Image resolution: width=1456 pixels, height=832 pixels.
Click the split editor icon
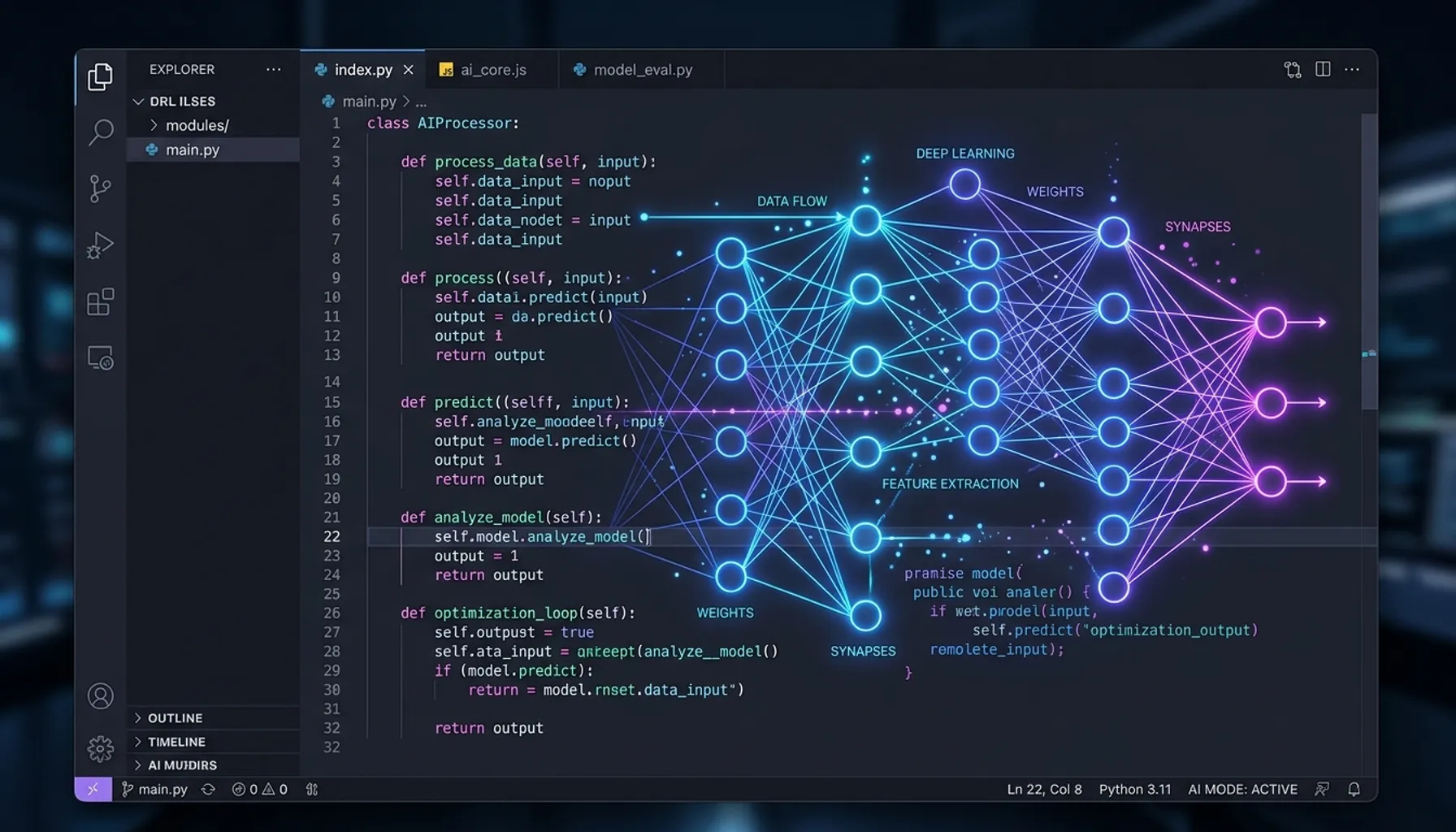coord(1323,70)
